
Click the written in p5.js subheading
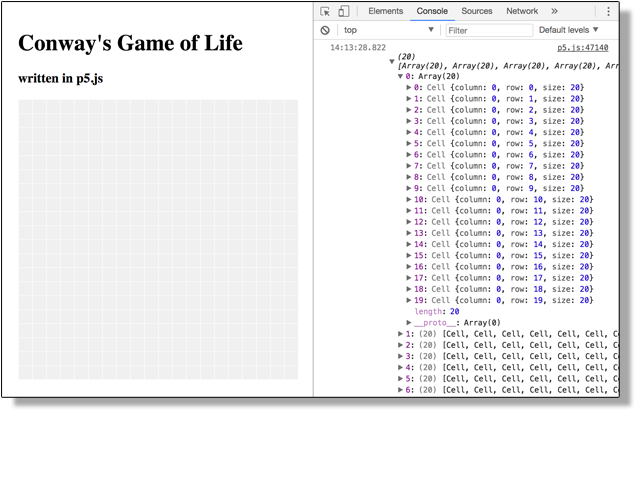tap(61, 78)
